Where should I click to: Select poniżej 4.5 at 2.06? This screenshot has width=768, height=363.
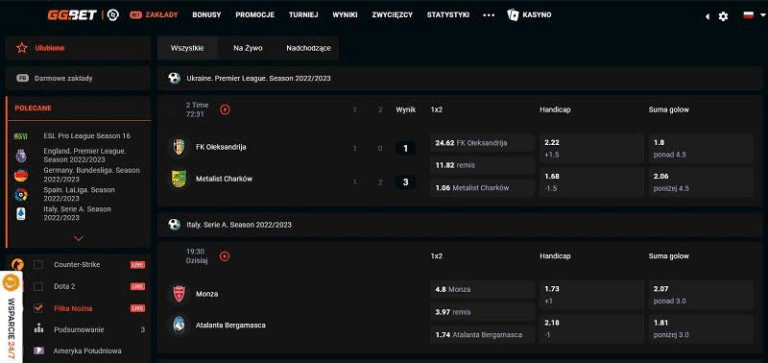click(701, 182)
